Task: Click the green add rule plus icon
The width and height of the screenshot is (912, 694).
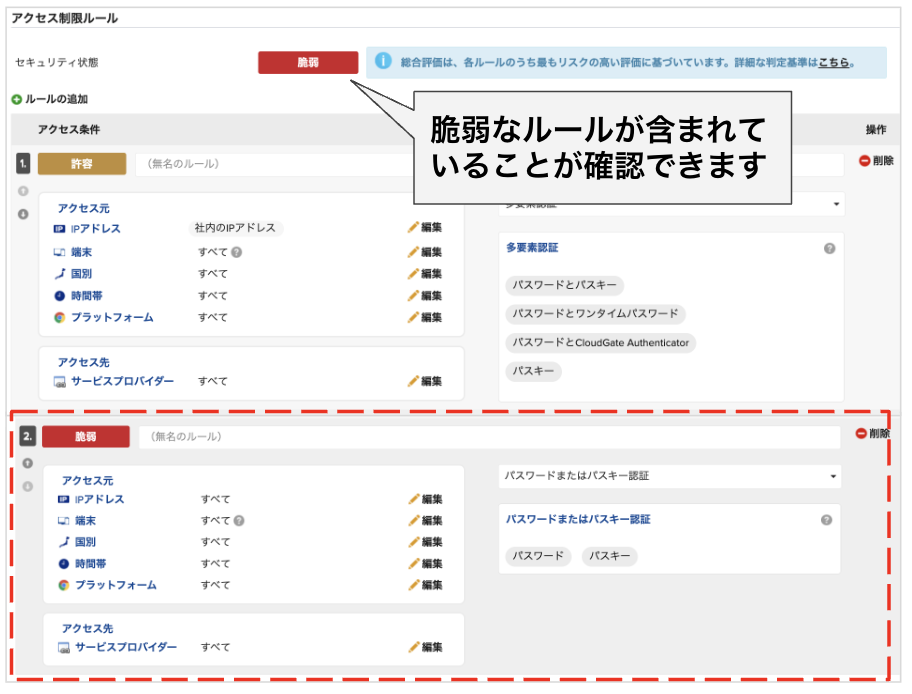Action: [16, 99]
